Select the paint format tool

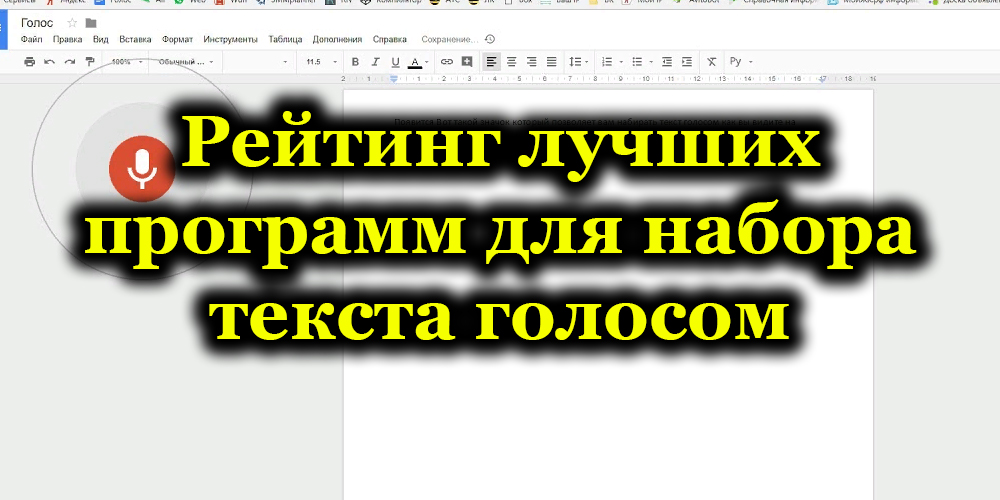[90, 62]
